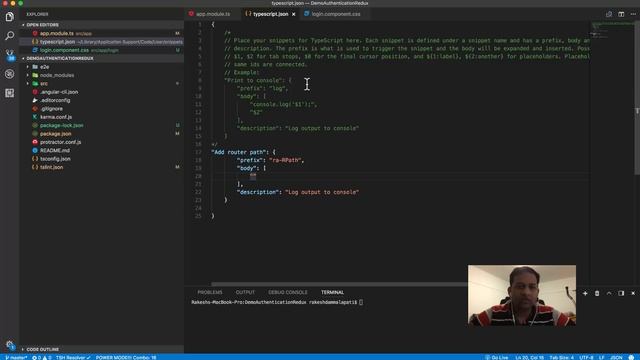The height and width of the screenshot is (360, 640).
Task: Add a new terminal with plus icon
Action: (x=585, y=293)
